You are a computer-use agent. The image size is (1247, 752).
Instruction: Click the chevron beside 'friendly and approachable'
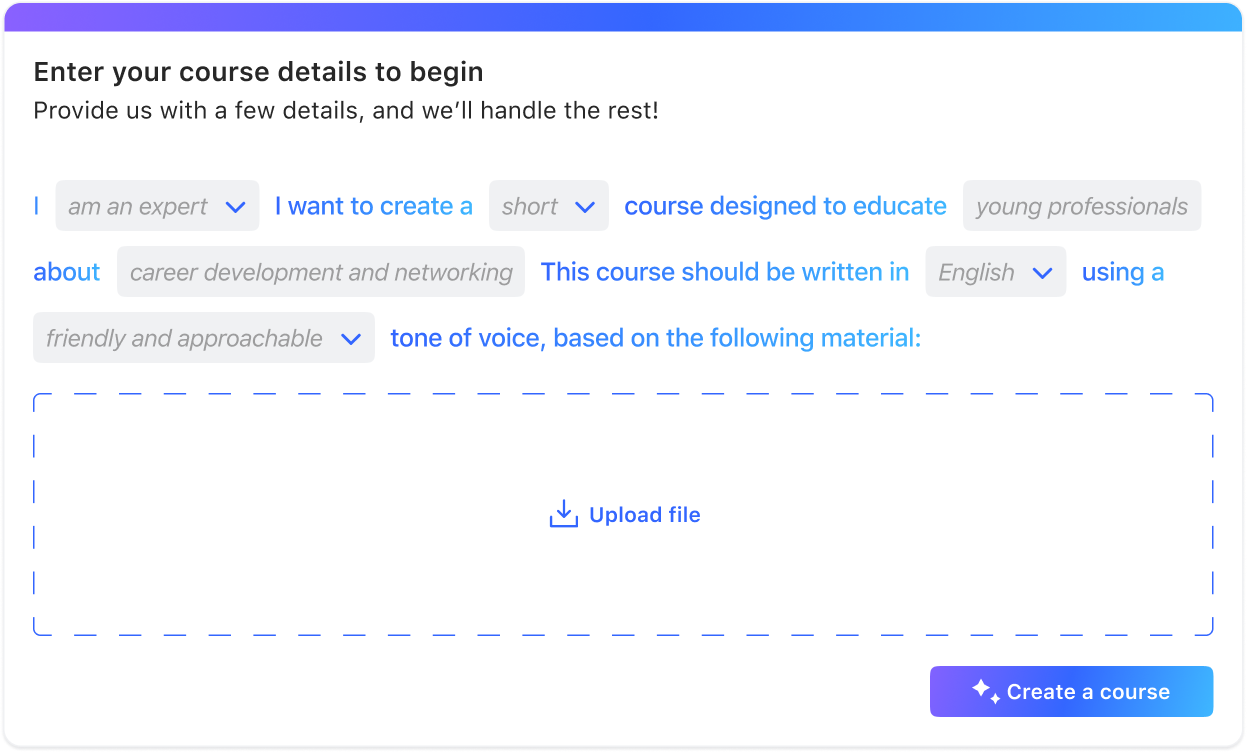click(x=351, y=339)
